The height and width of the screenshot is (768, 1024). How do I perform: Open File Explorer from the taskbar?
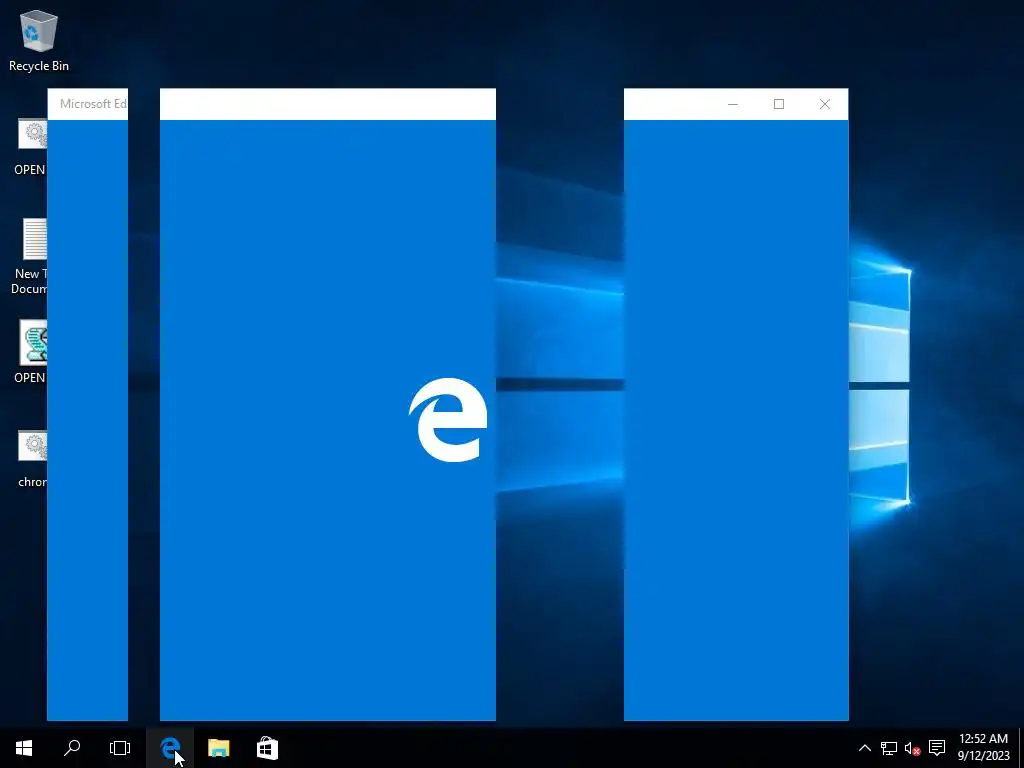pyautogui.click(x=219, y=748)
